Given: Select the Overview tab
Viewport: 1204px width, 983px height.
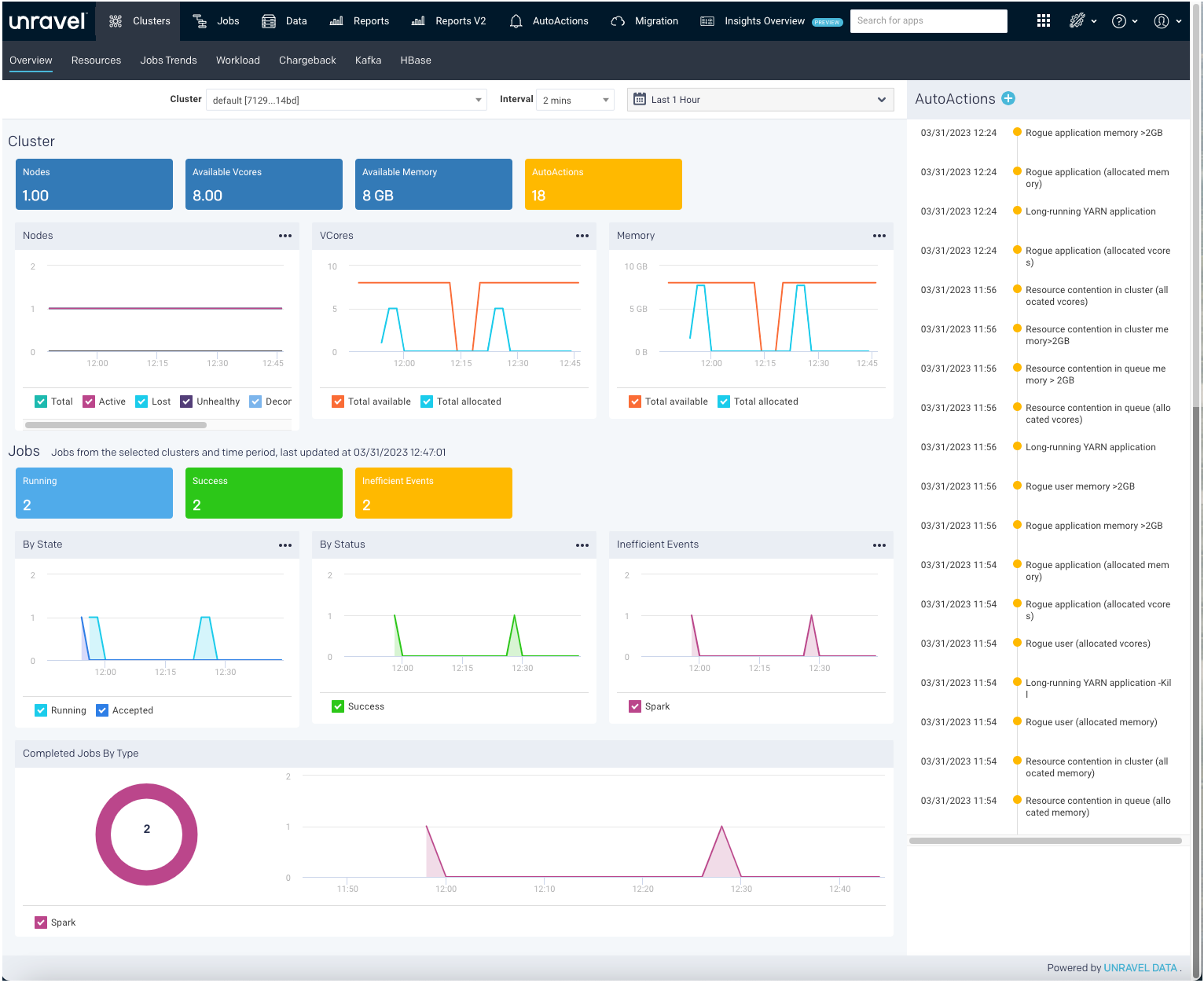Looking at the screenshot, I should (31, 61).
